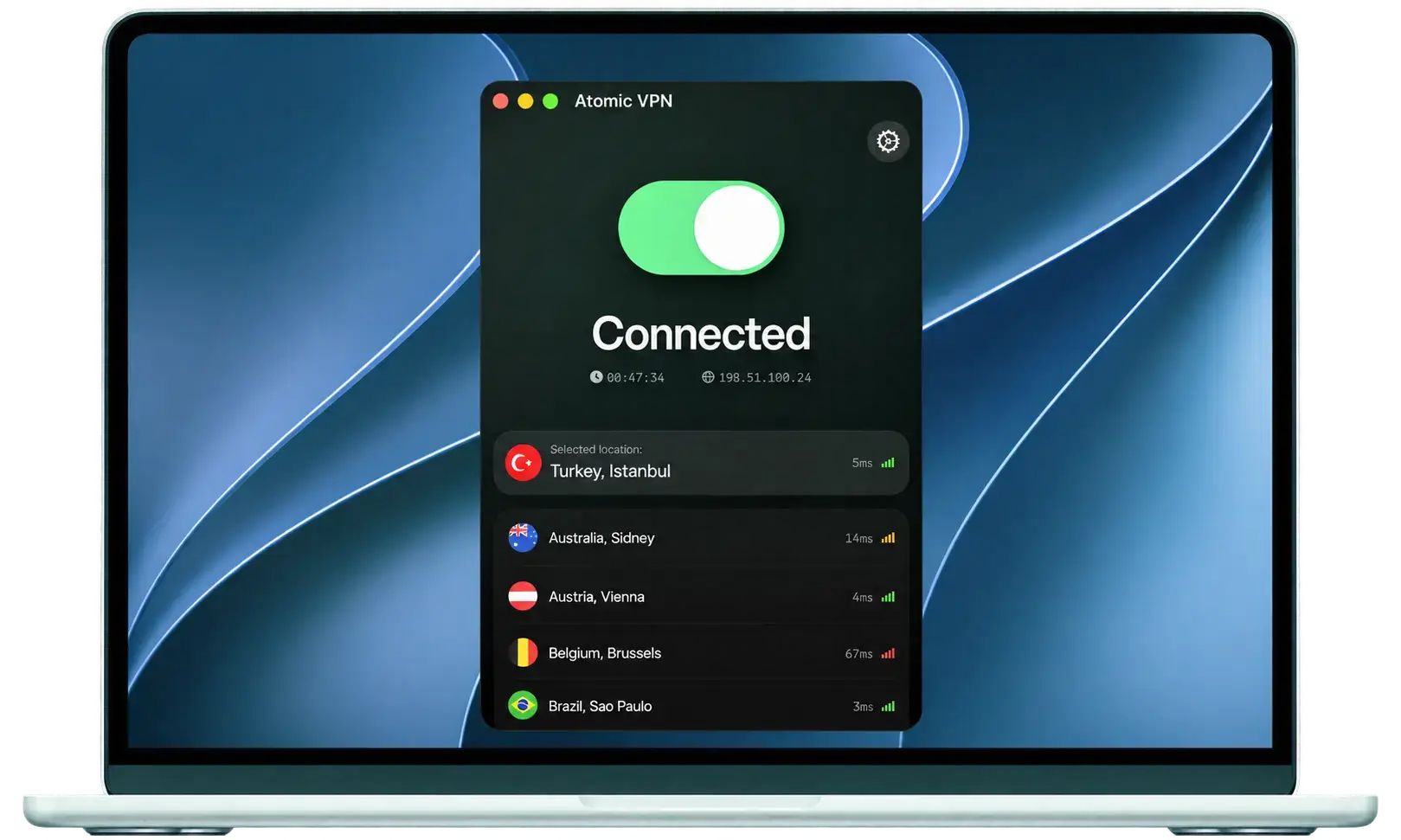Minimize the Atomic VPN window
This screenshot has width=1401, height=840.
(525, 101)
